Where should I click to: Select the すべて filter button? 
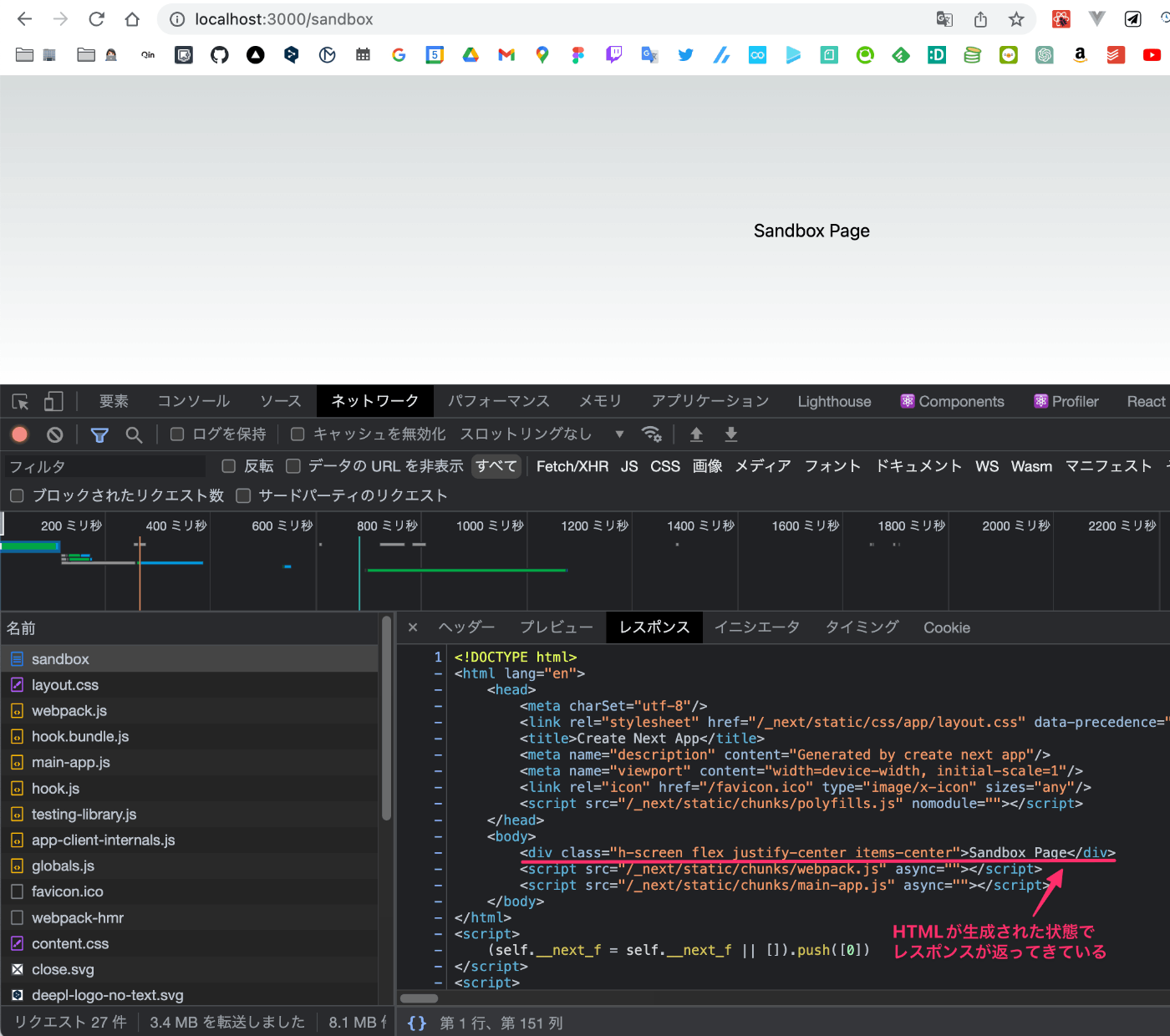(496, 466)
